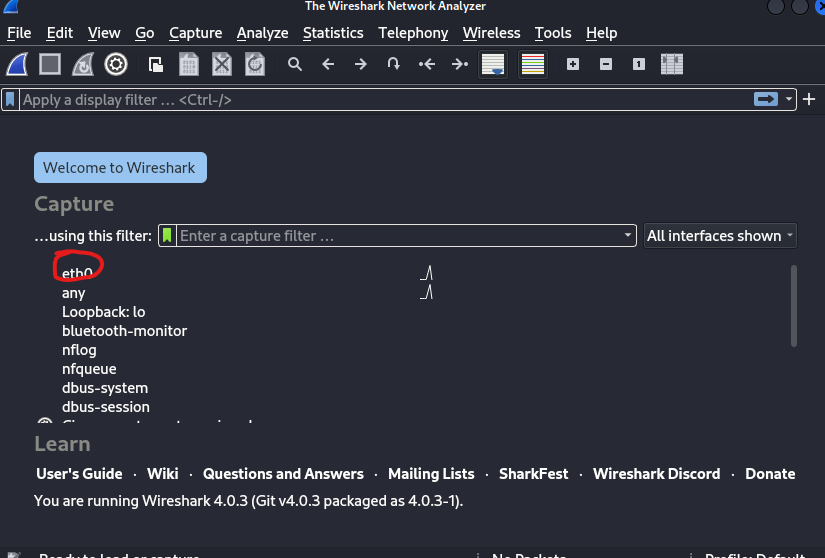825x558 pixels.
Task: Open a capture file icon
Action: coord(156,65)
